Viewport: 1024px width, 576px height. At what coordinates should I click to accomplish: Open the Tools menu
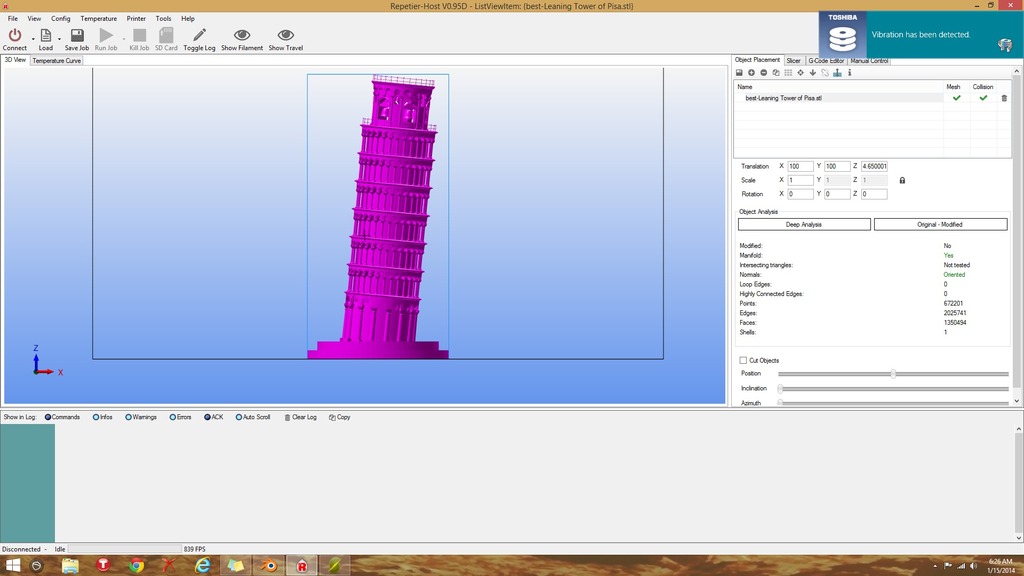pos(163,18)
